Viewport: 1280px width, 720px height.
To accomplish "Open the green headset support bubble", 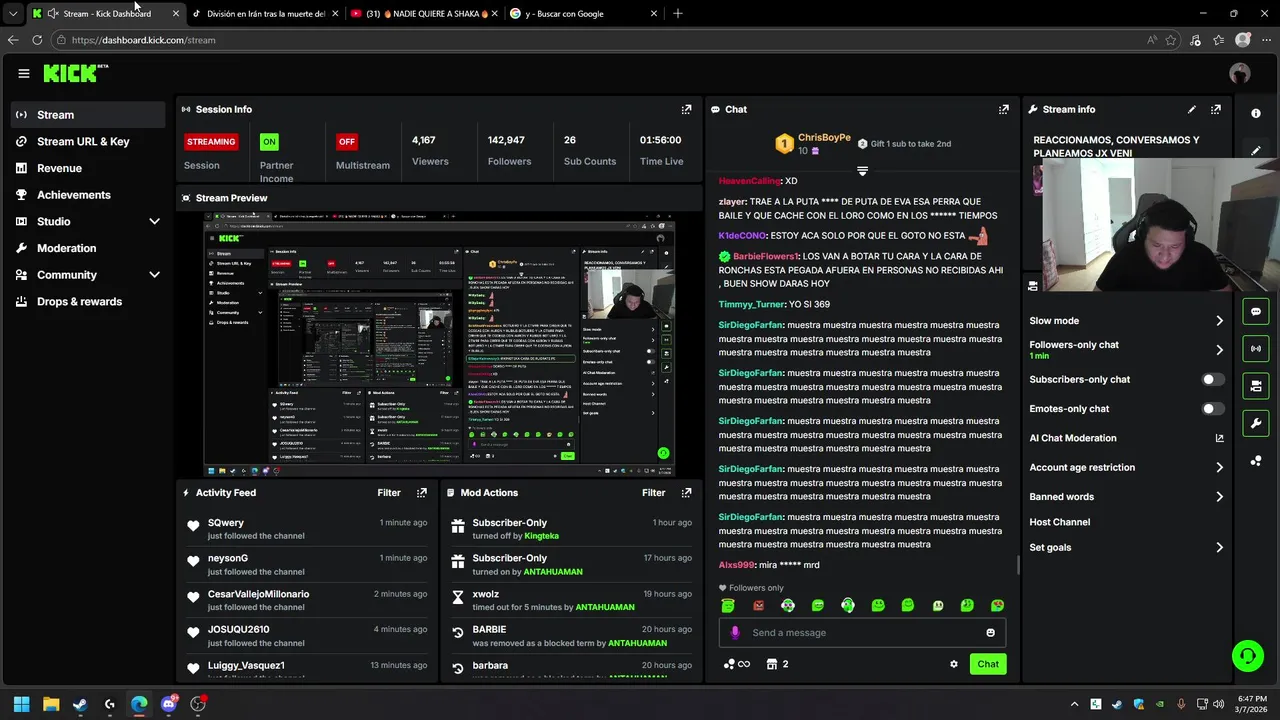I will click(x=1247, y=656).
